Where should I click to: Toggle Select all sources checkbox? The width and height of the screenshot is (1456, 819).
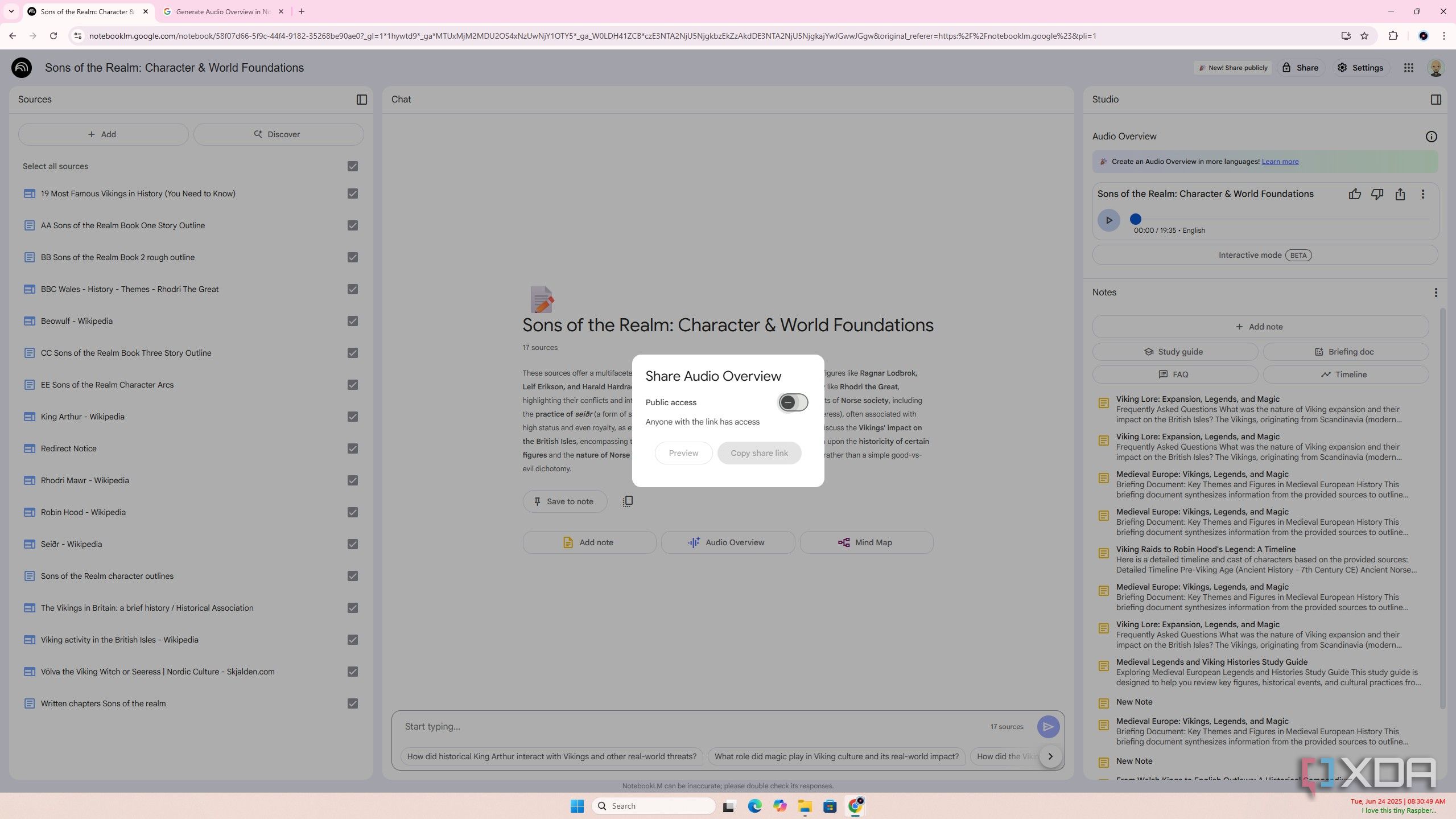[353, 166]
